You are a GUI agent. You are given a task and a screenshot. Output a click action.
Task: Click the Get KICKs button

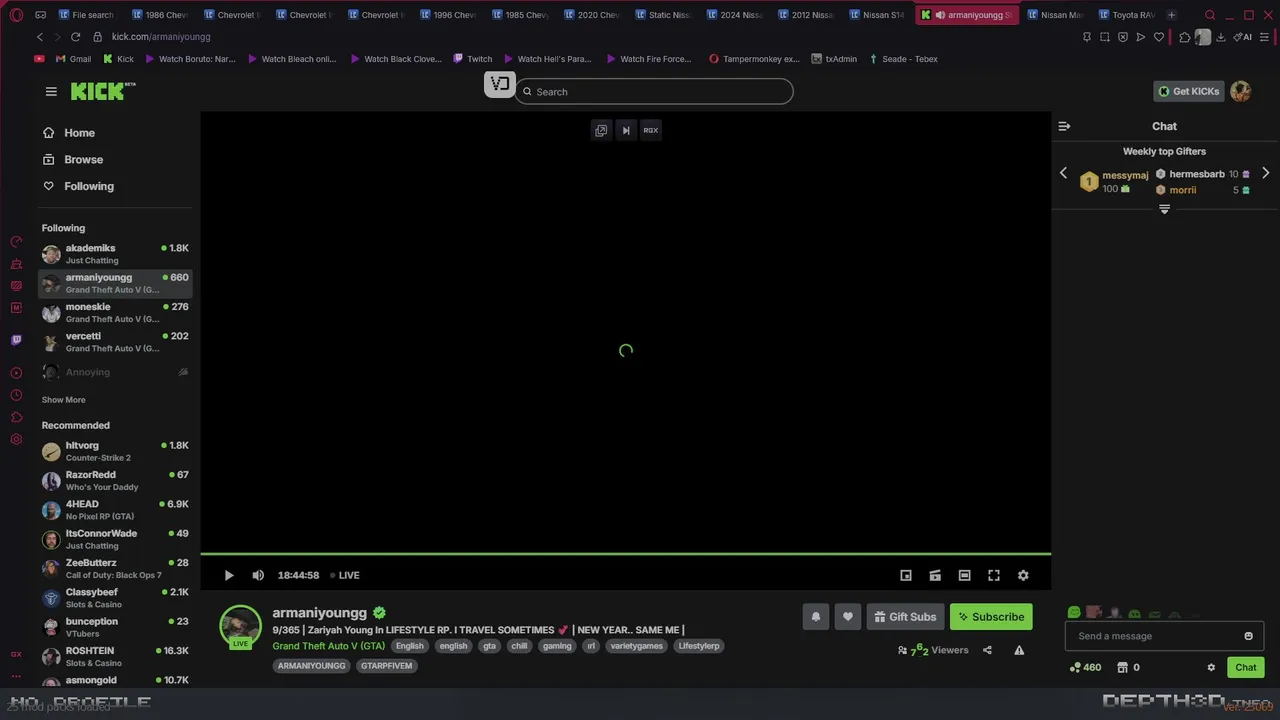[x=1189, y=91]
